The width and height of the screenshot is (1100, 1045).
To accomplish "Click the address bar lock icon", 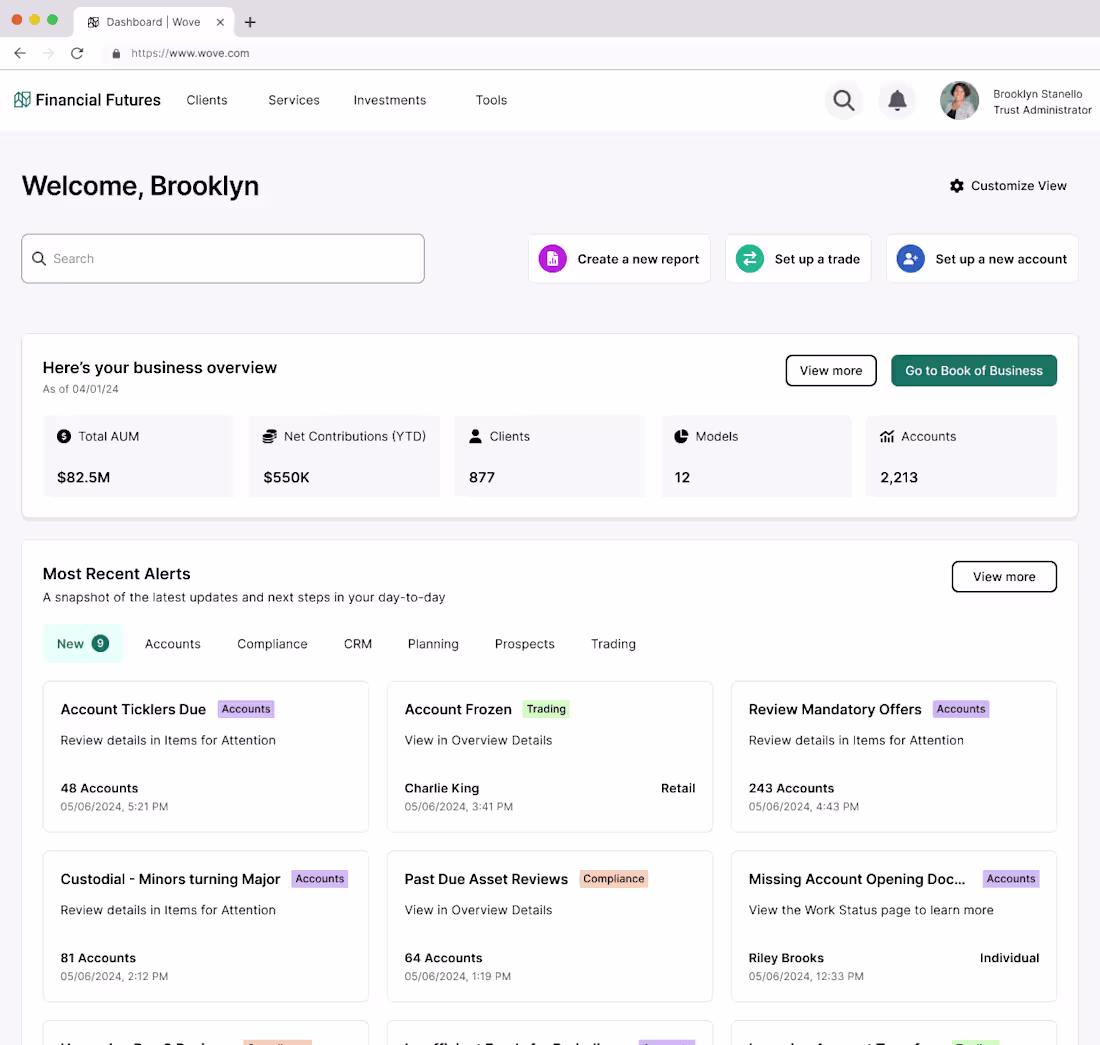I will [116, 53].
